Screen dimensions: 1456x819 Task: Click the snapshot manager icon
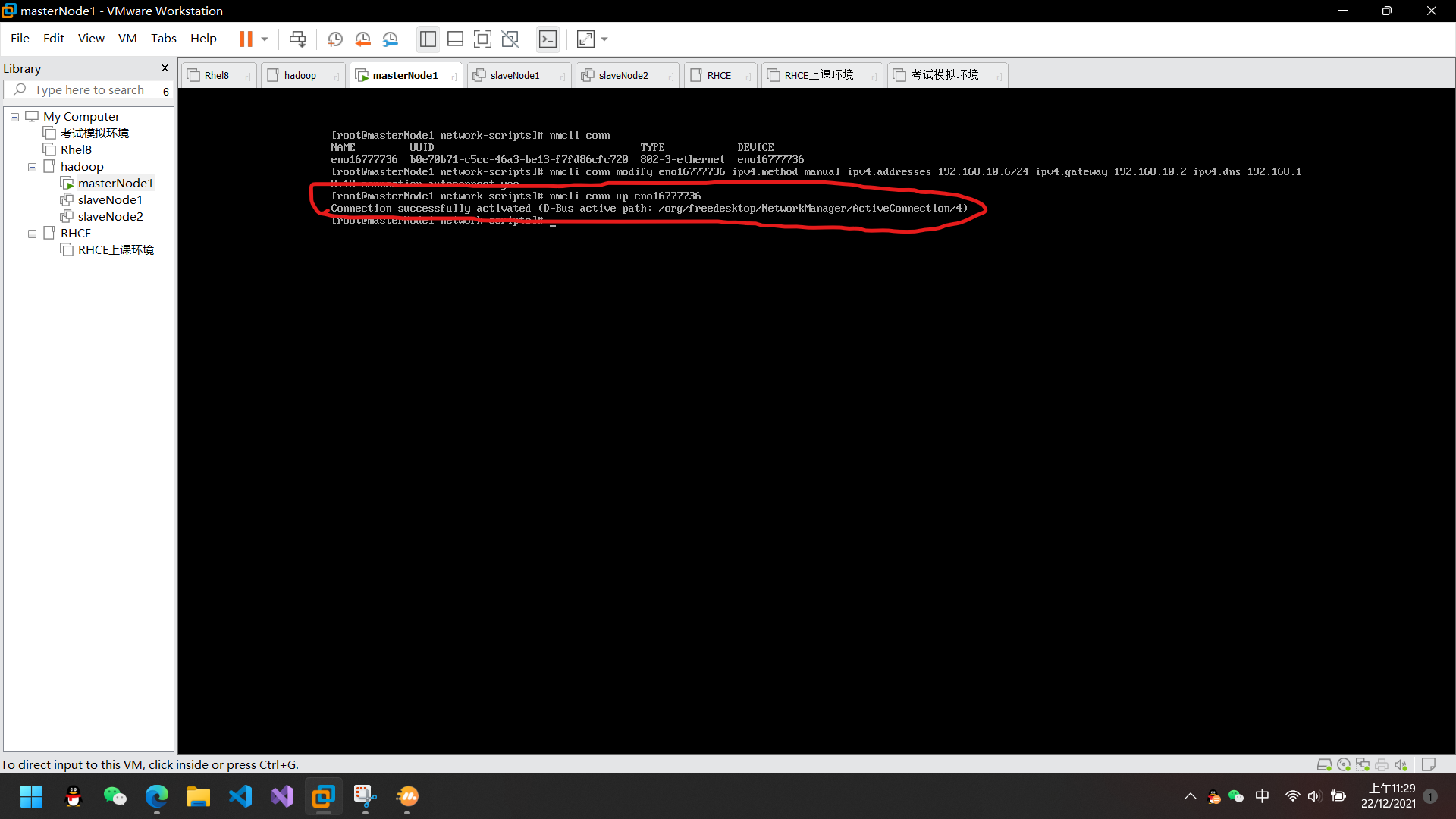pyautogui.click(x=391, y=39)
